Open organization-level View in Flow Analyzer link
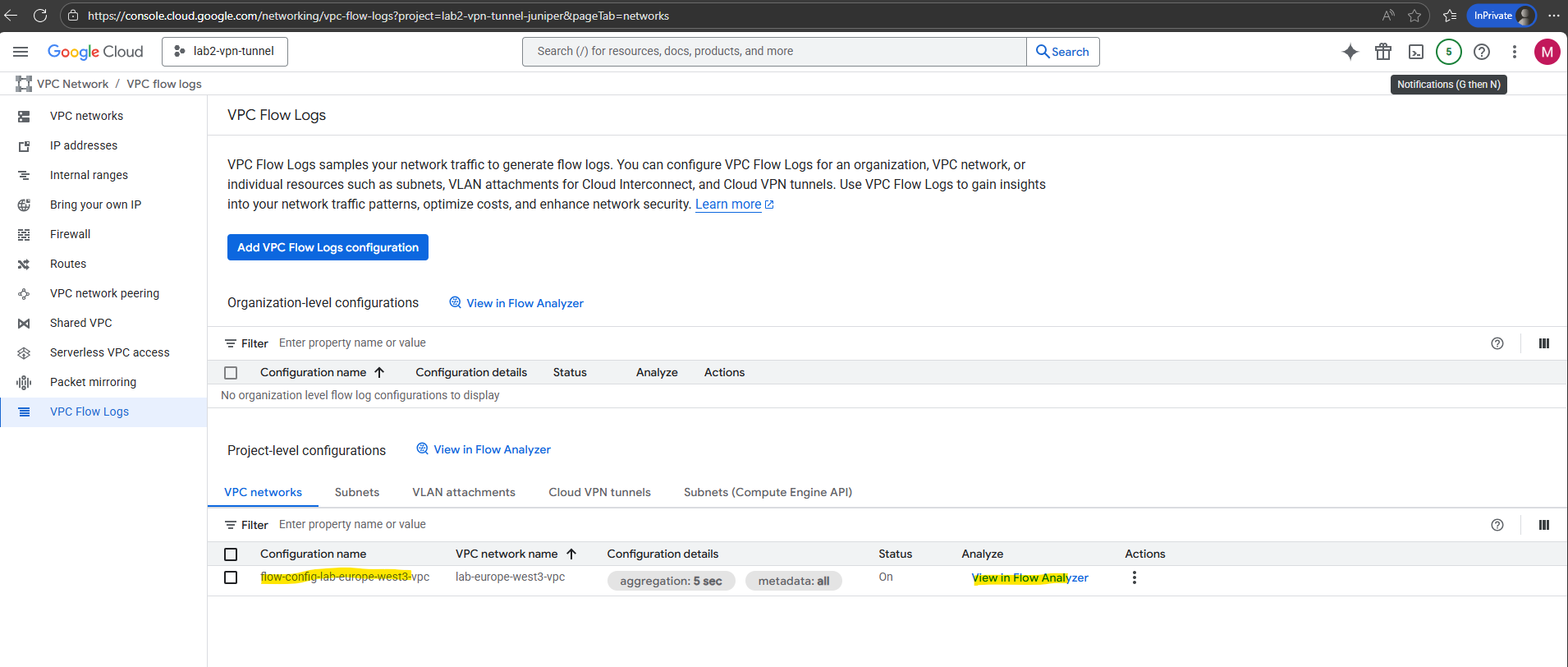1568x667 pixels. [516, 303]
